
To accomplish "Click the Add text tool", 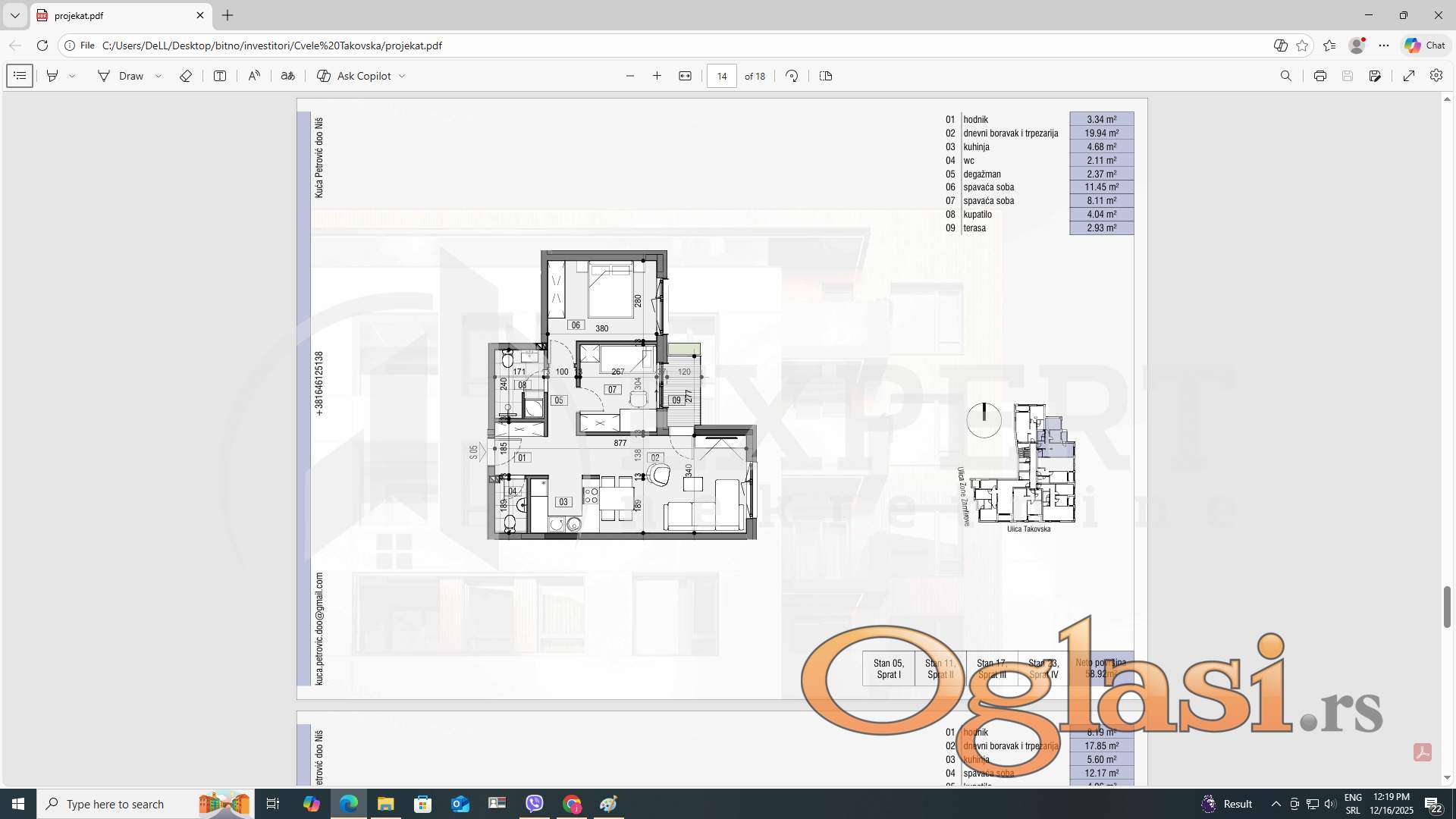I will tap(220, 76).
